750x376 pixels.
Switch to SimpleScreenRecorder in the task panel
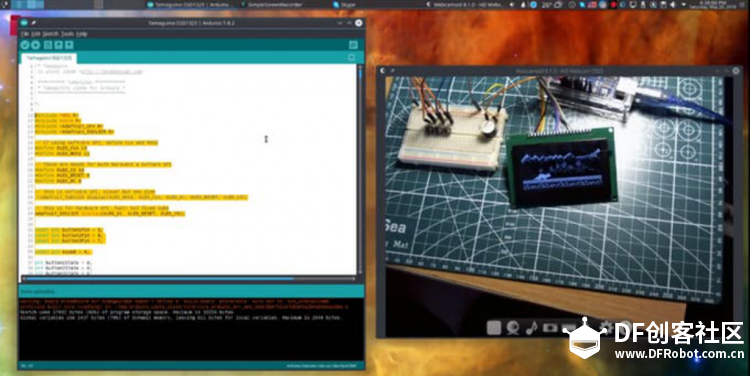(x=272, y=4)
